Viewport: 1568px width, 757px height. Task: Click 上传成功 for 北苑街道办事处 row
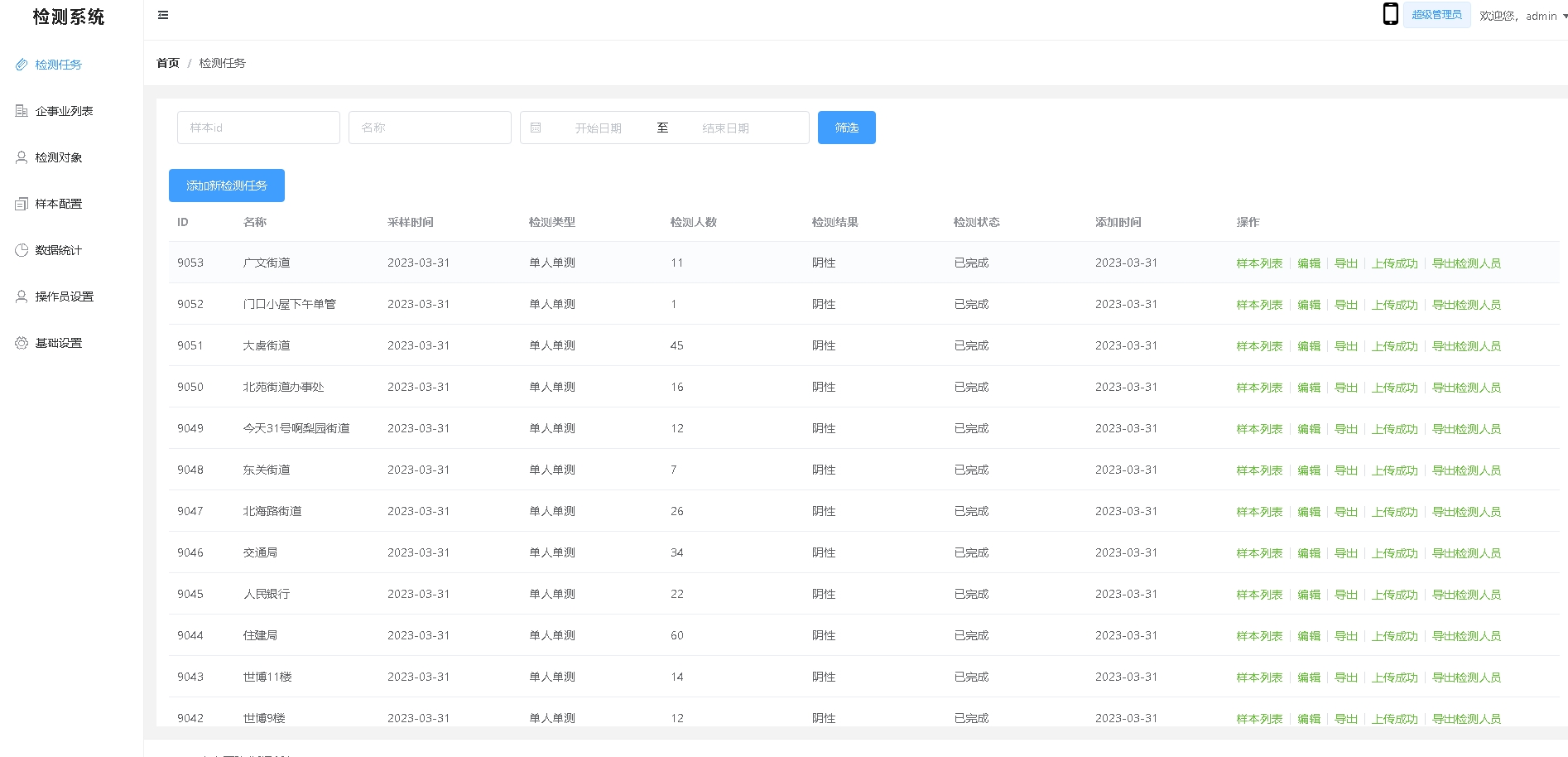[1395, 388]
